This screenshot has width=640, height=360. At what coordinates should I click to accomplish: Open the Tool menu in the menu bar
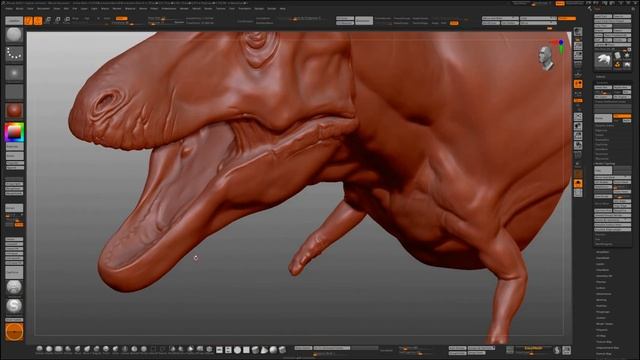[232, 8]
